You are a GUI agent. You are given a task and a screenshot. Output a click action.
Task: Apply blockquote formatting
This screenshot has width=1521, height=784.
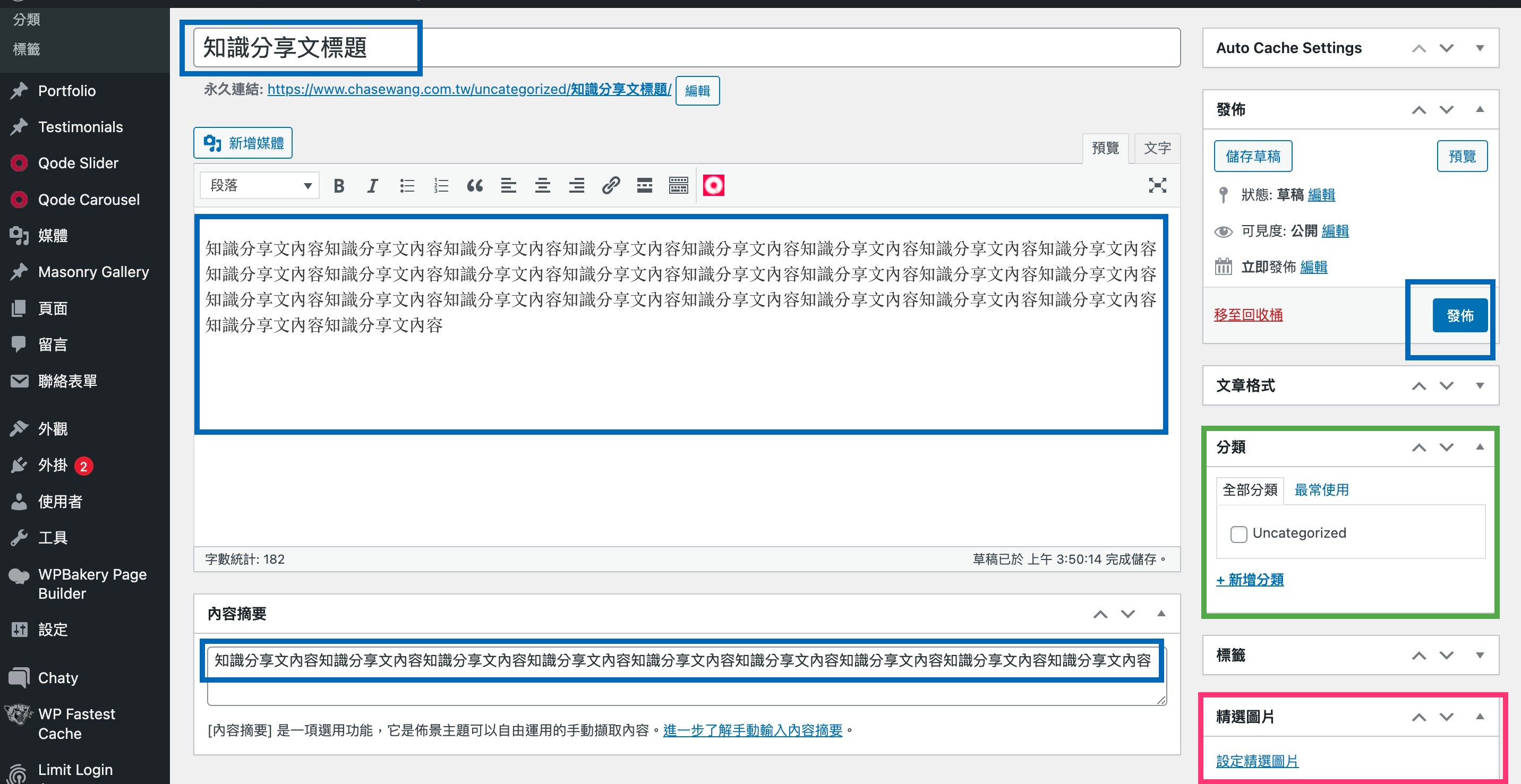475,186
